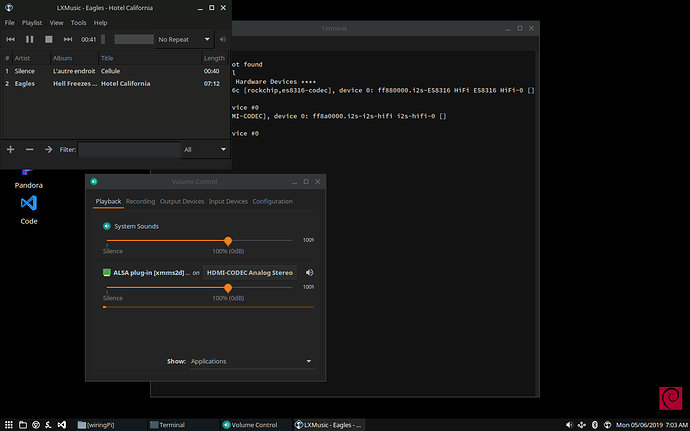The height and width of the screenshot is (431, 690).
Task: Sort playlist by Title column header
Action: [150, 58]
